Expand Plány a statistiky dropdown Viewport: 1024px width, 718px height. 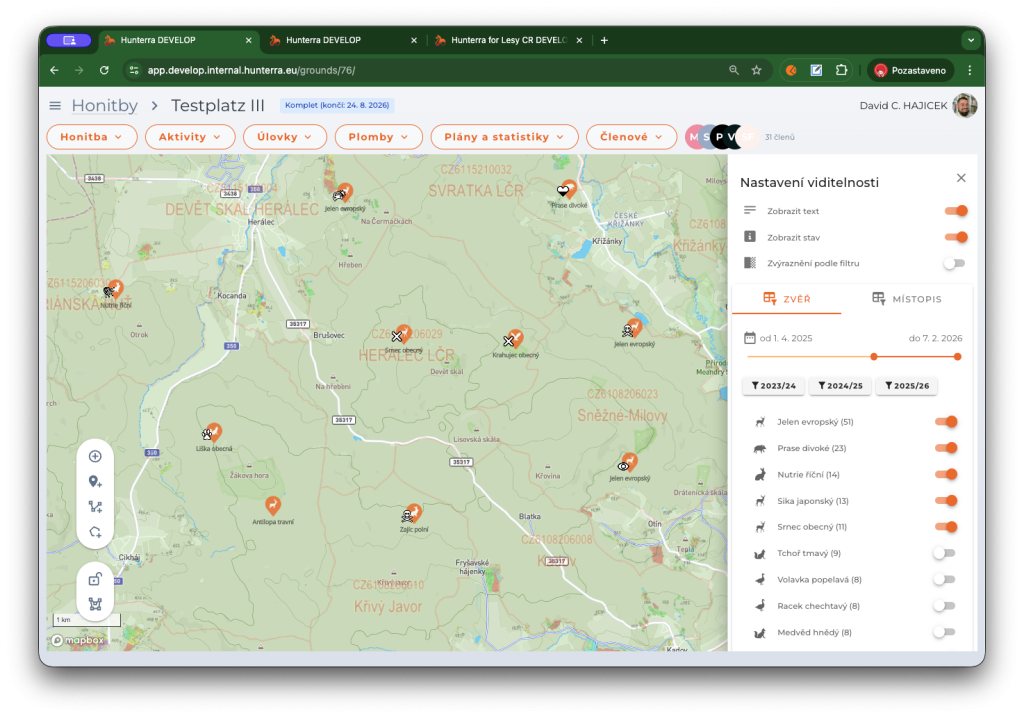tap(504, 137)
